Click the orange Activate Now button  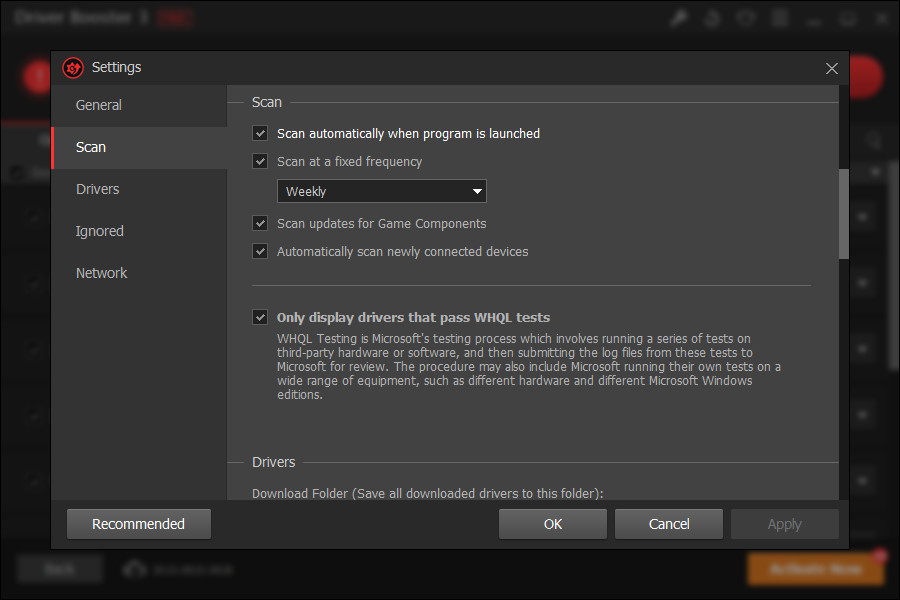(x=815, y=568)
